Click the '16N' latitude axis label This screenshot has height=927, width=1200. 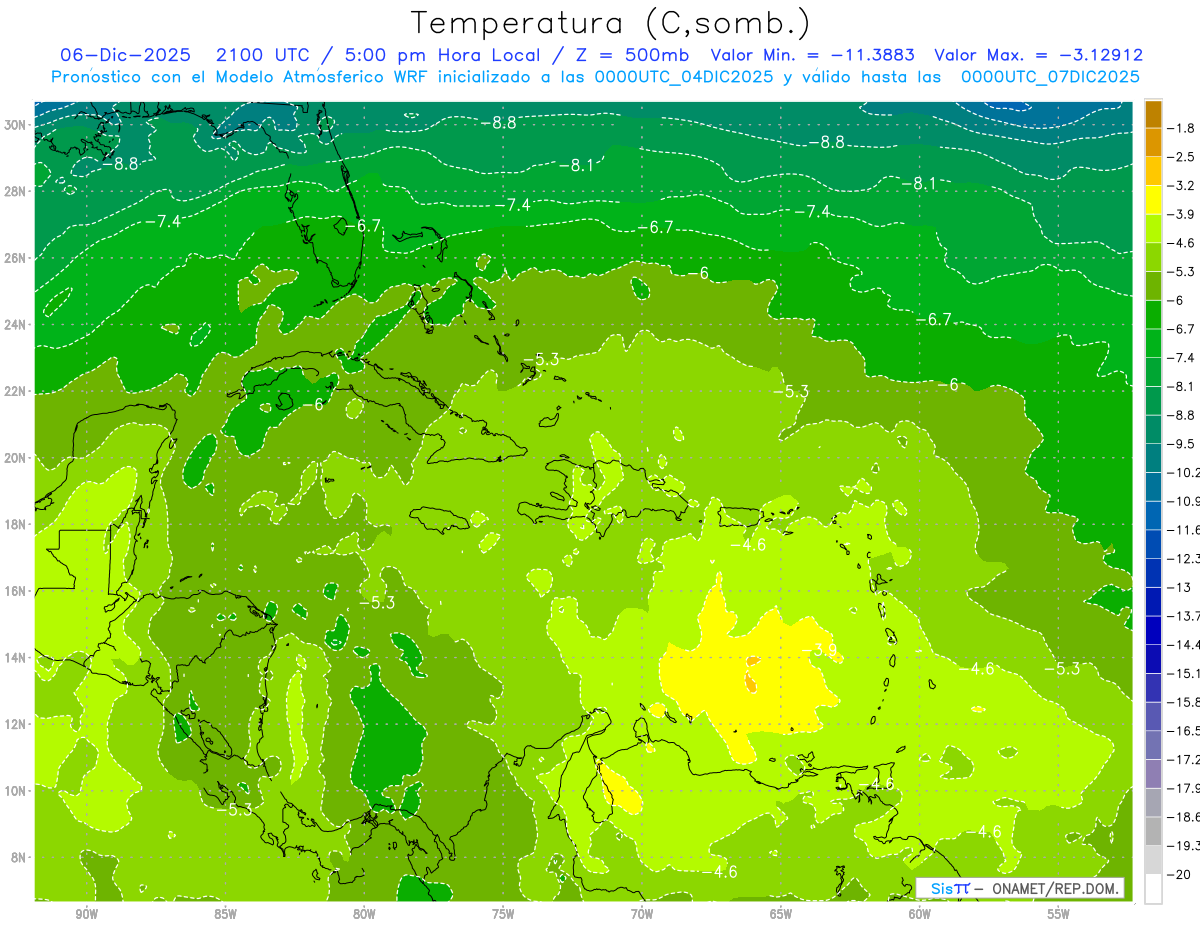[15, 591]
